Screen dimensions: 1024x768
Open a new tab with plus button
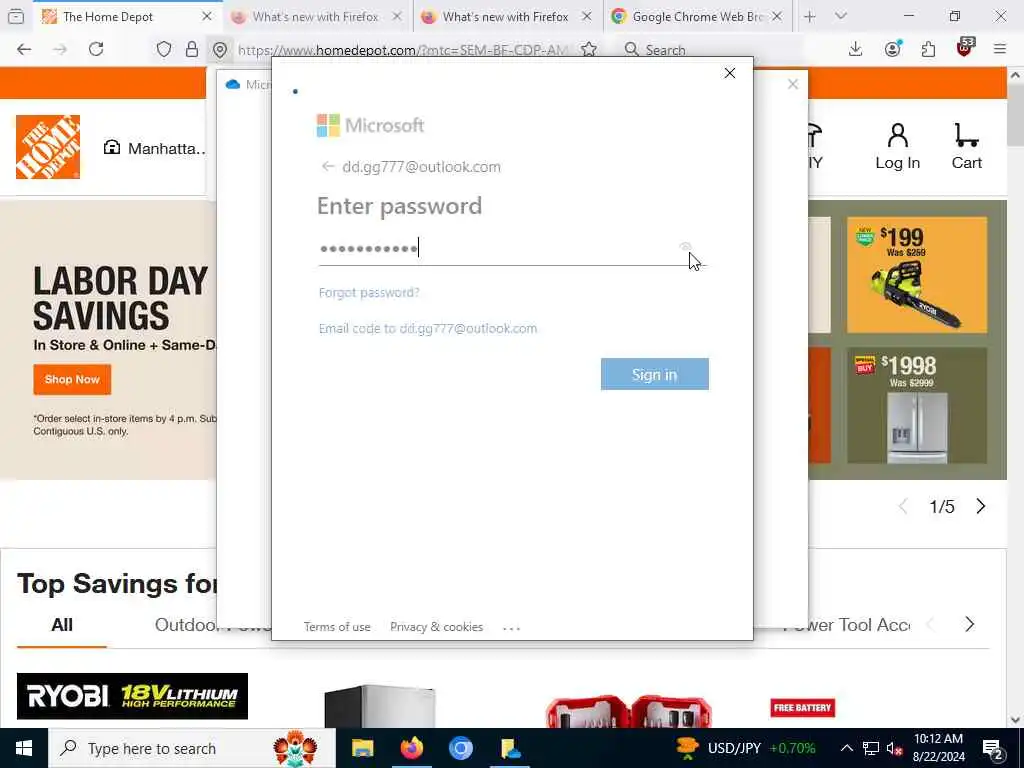coord(810,17)
